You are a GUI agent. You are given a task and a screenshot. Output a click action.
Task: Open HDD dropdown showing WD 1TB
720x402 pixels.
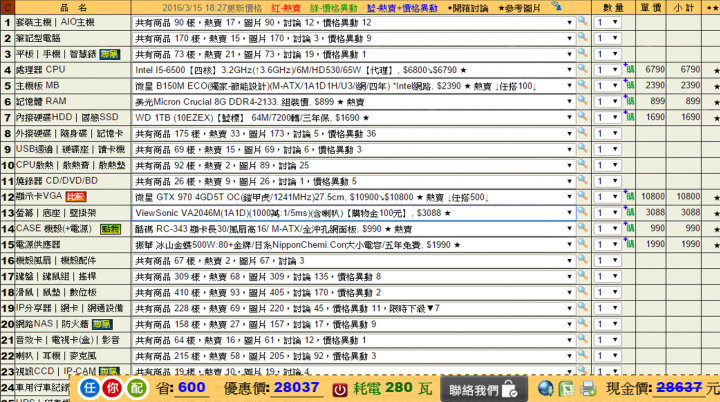pos(354,118)
